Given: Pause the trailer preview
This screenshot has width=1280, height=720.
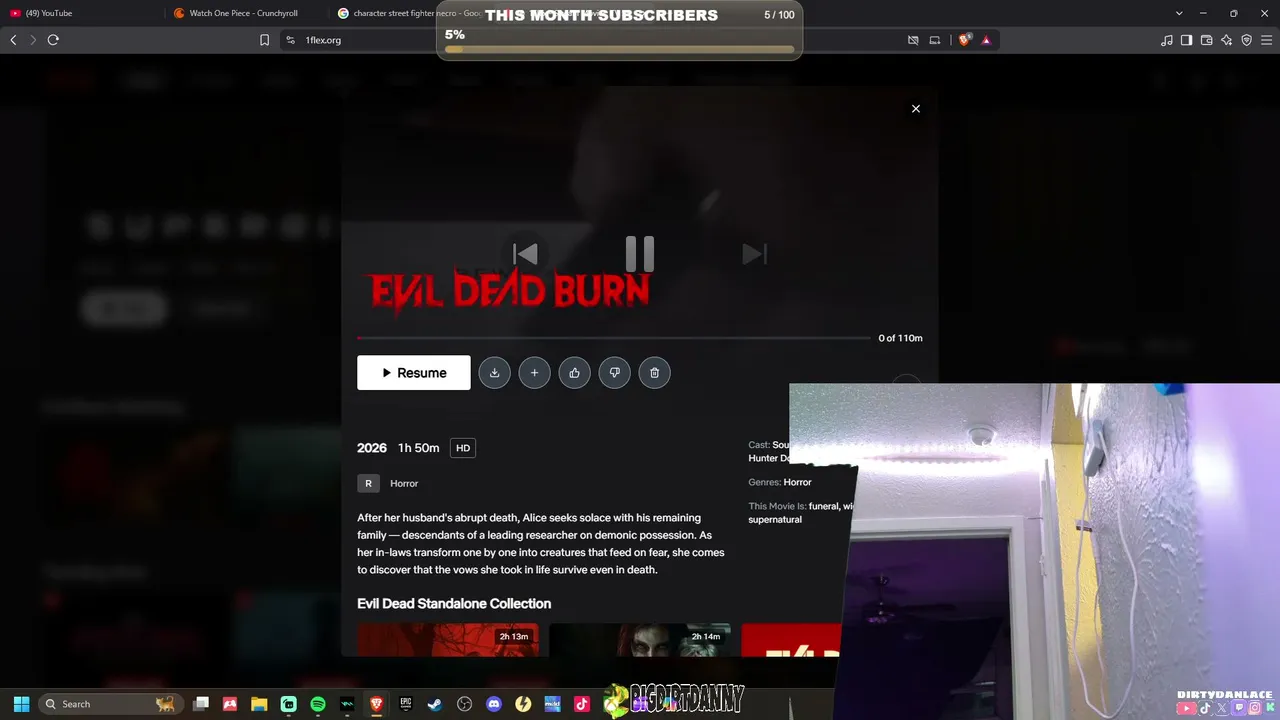Looking at the screenshot, I should (x=640, y=254).
